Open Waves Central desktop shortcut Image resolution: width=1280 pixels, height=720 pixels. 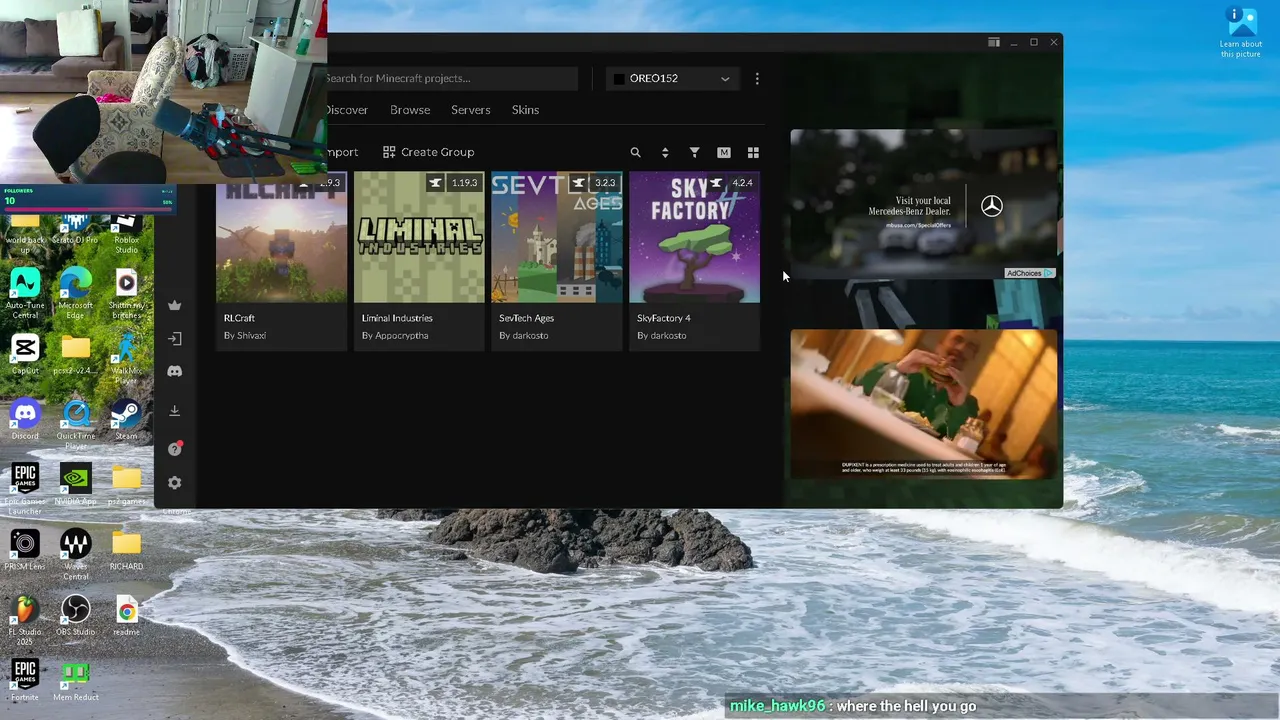[x=76, y=554]
